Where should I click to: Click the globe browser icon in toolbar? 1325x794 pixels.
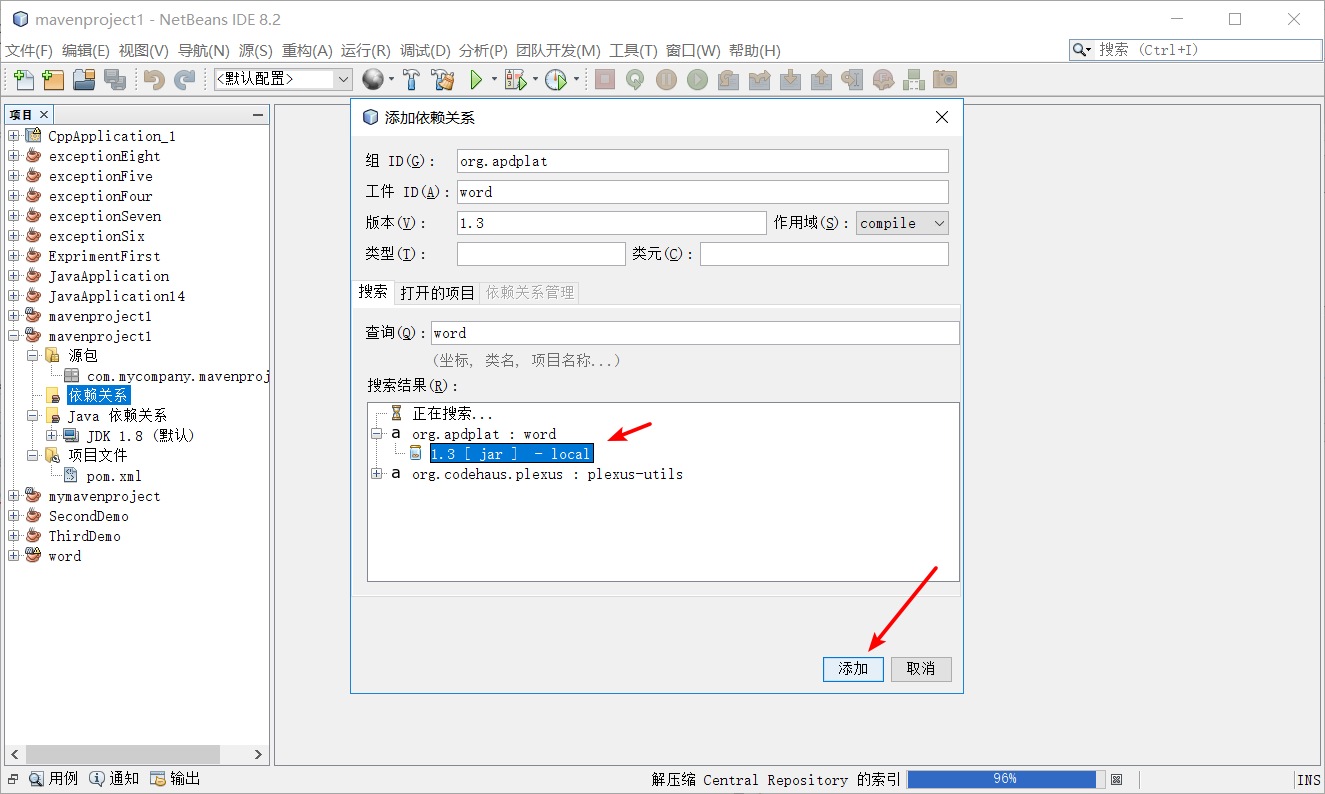point(373,79)
